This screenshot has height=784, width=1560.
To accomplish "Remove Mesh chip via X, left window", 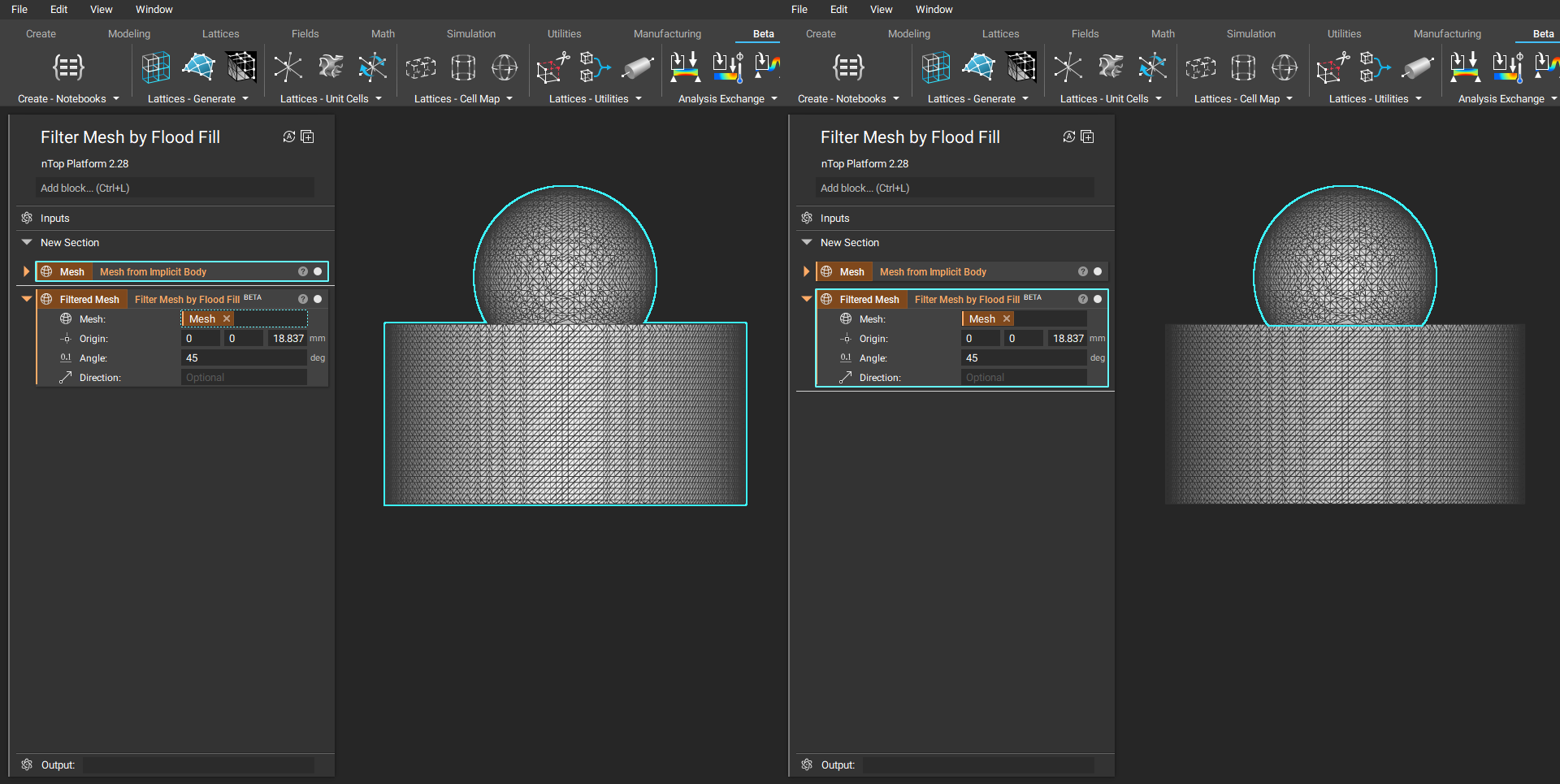I will click(227, 319).
